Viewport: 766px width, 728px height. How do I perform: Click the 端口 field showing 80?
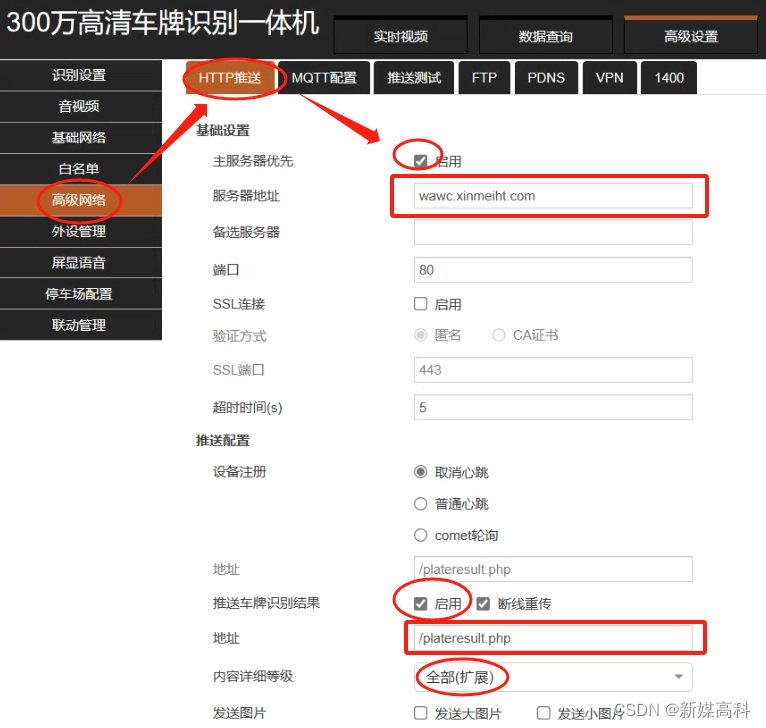point(553,270)
